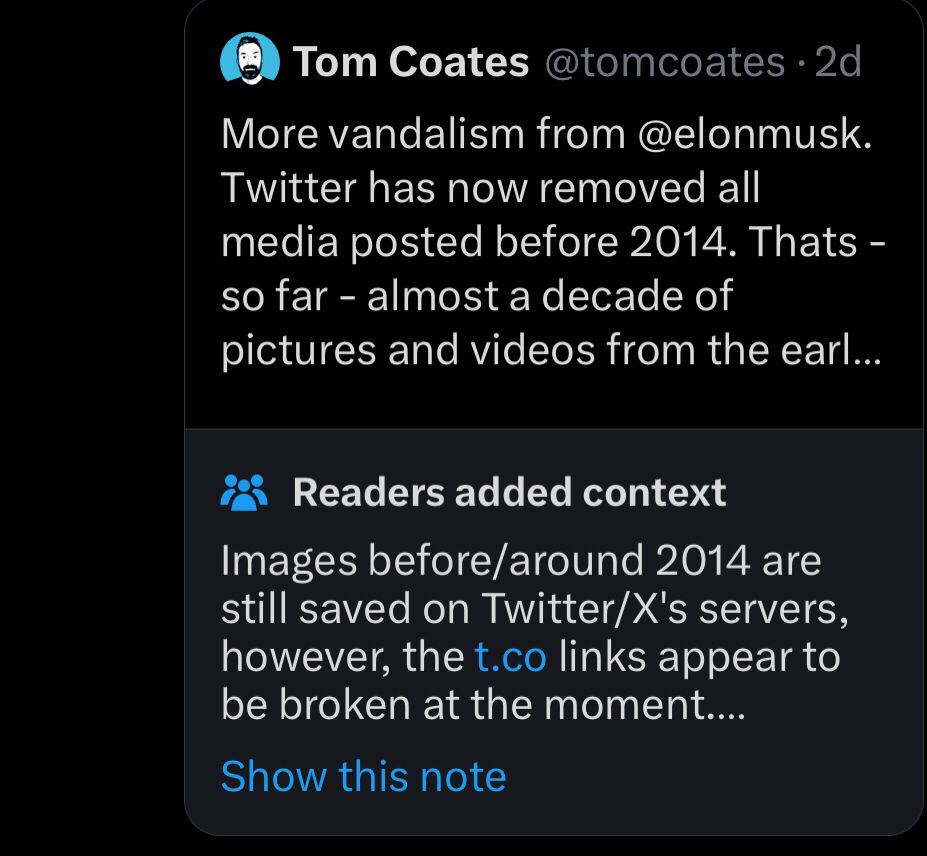Click 'media posted before 2014' tweet line

tap(480, 241)
